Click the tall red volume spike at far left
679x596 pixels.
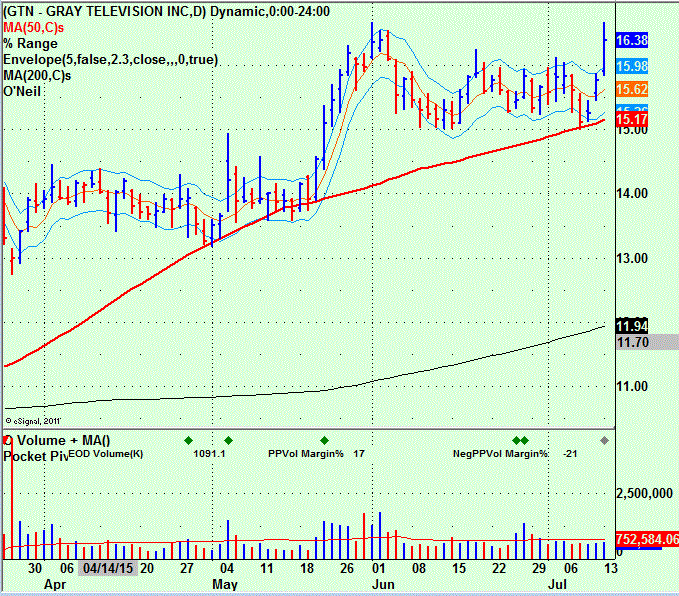12,498
